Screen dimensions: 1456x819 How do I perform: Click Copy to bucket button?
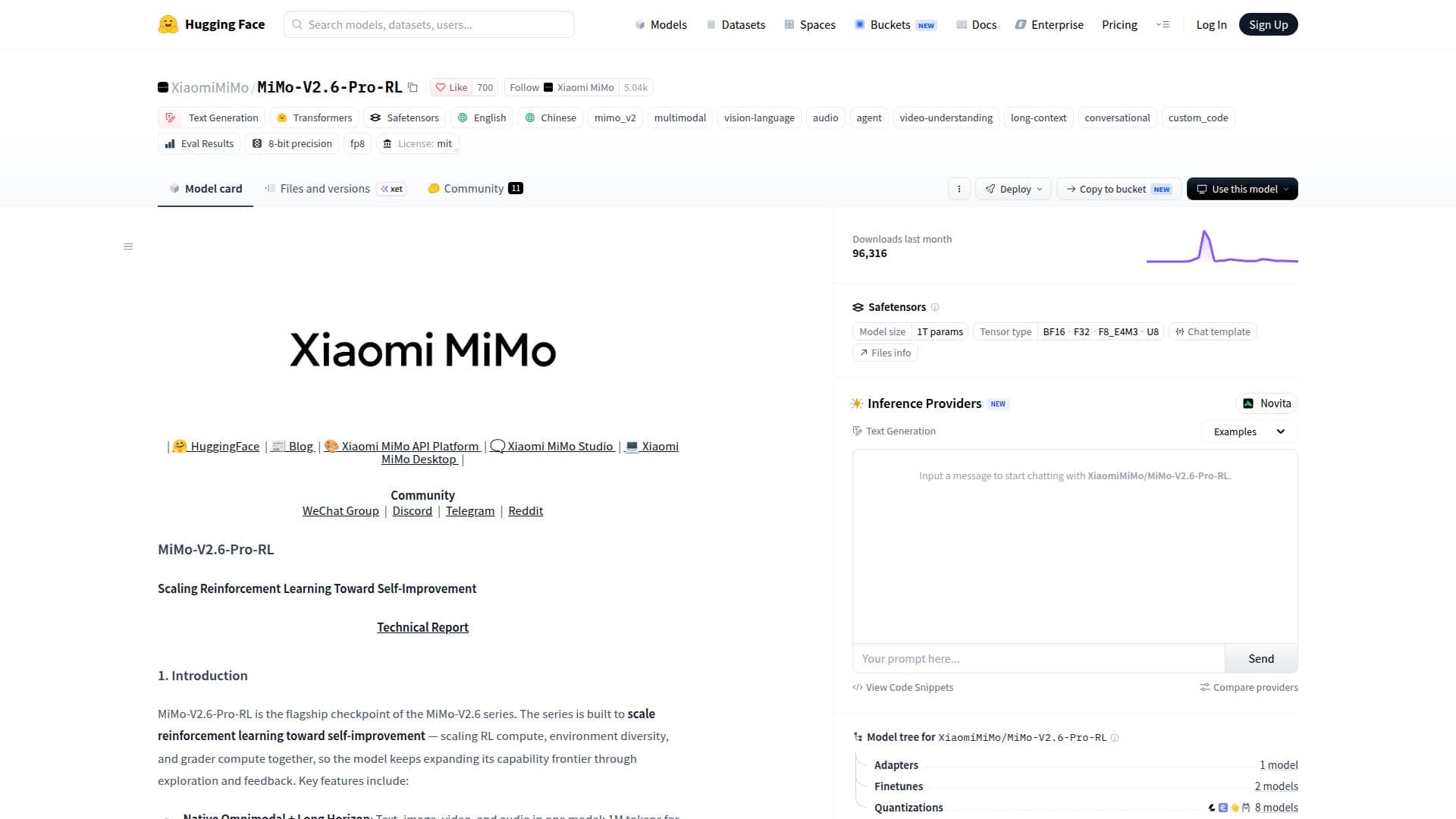[x=1119, y=189]
